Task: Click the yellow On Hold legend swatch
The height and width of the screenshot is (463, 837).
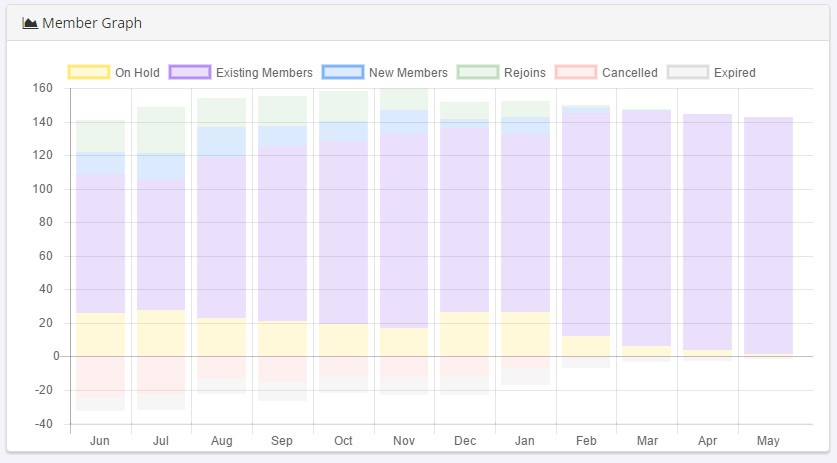Action: (x=88, y=72)
